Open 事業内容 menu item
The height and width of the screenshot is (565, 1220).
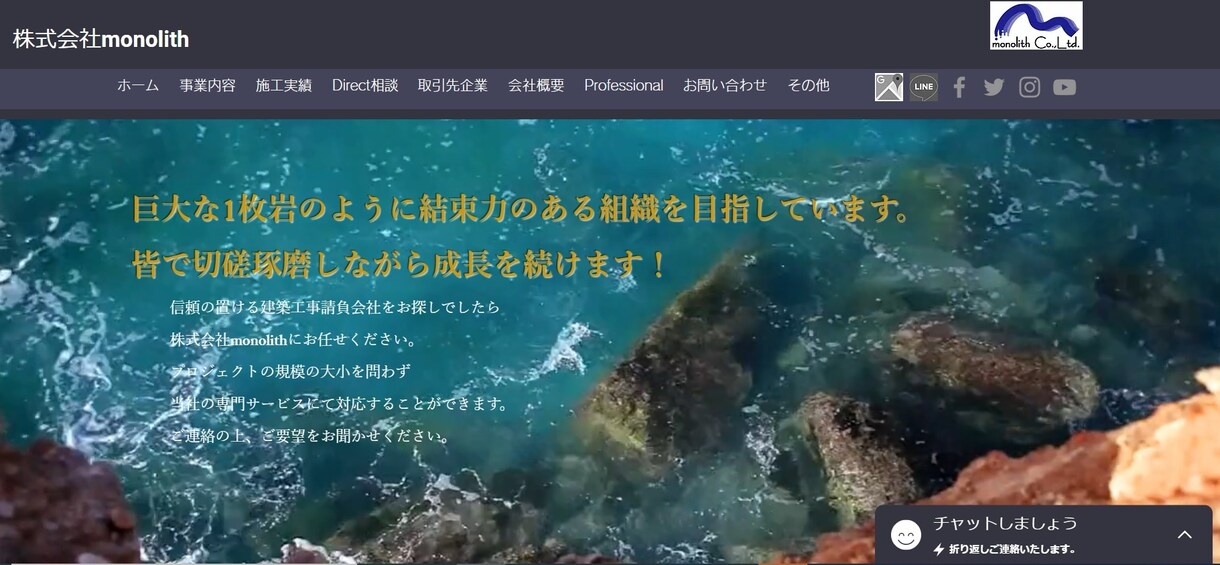pyautogui.click(x=208, y=86)
